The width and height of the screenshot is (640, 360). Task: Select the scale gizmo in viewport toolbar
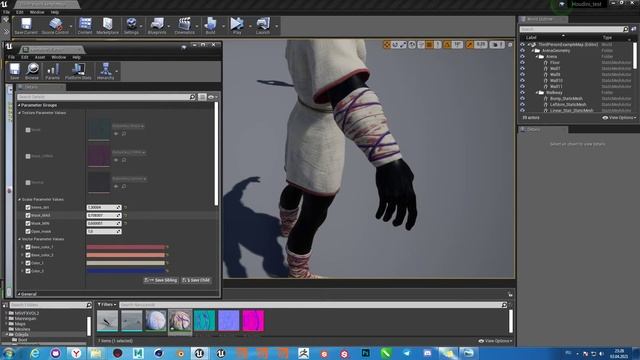click(403, 44)
